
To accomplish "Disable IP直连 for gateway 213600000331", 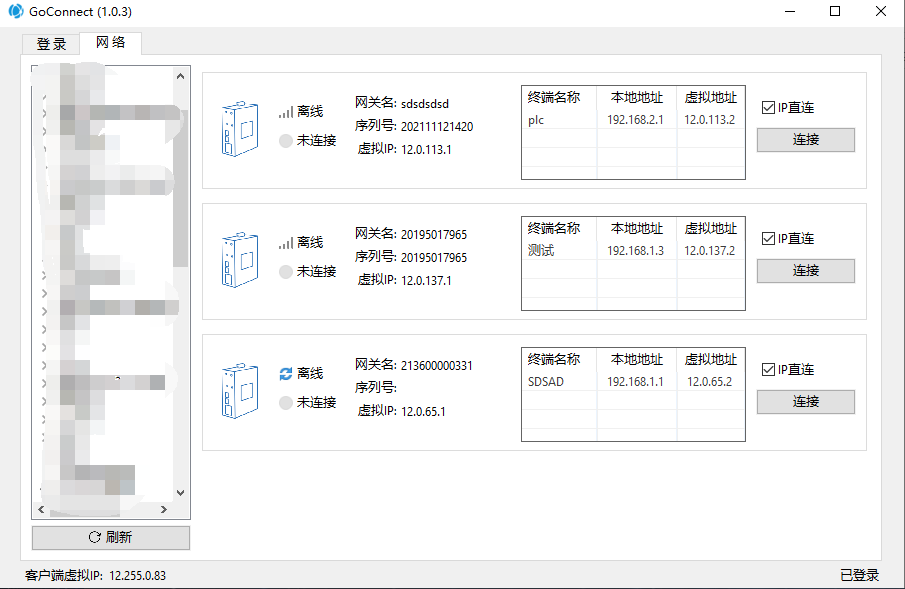I will (x=768, y=370).
